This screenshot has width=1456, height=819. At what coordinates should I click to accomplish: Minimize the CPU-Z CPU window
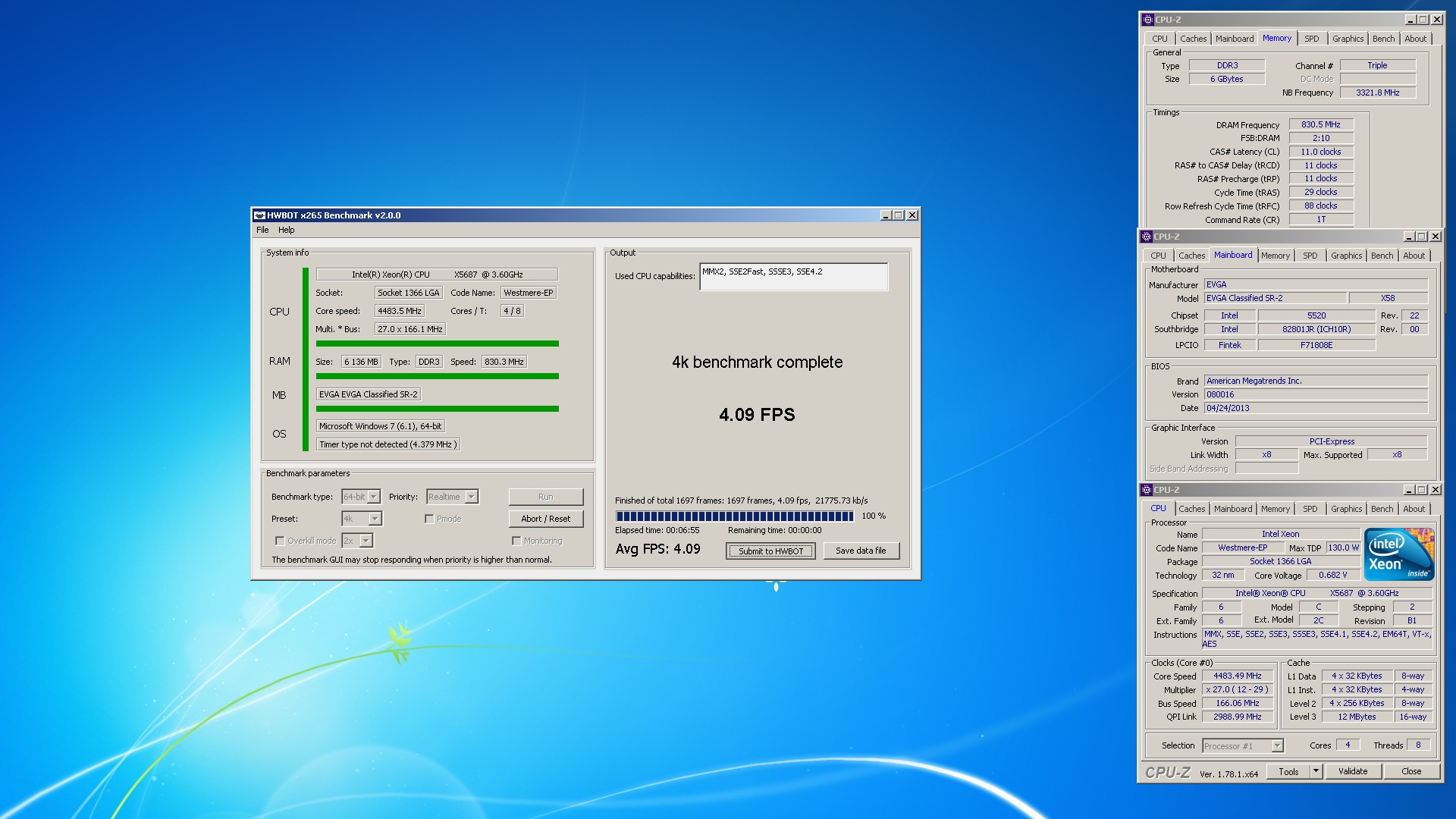(x=1408, y=490)
